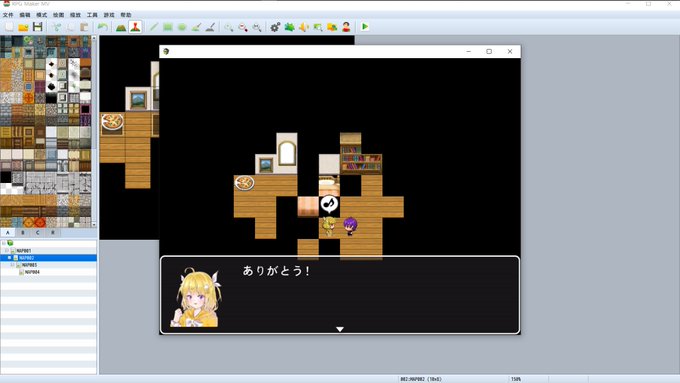The height and width of the screenshot is (383, 680).
Task: Switch to tileset tab B
Action: point(23,232)
